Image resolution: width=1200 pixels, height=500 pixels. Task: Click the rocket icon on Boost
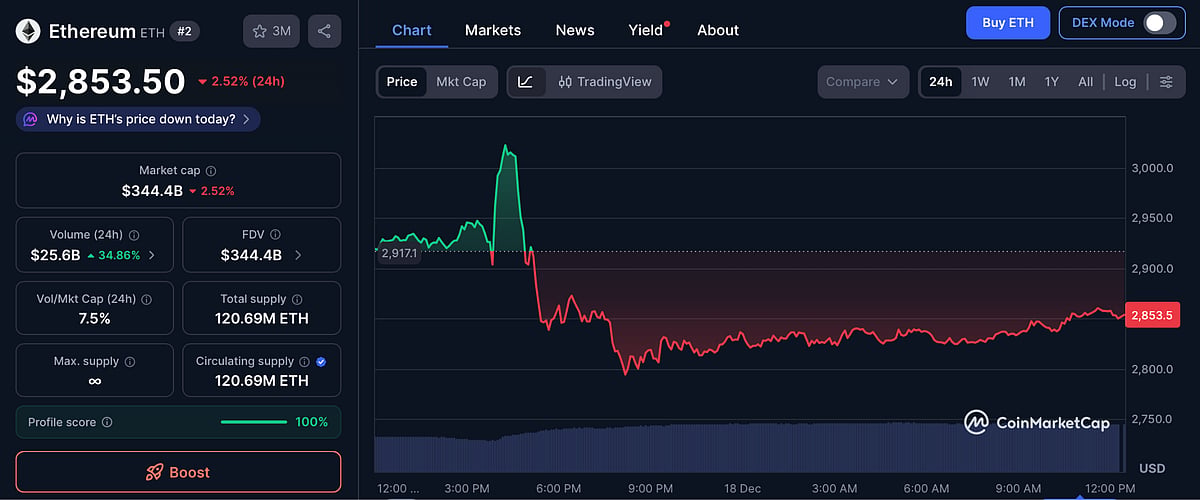(155, 472)
